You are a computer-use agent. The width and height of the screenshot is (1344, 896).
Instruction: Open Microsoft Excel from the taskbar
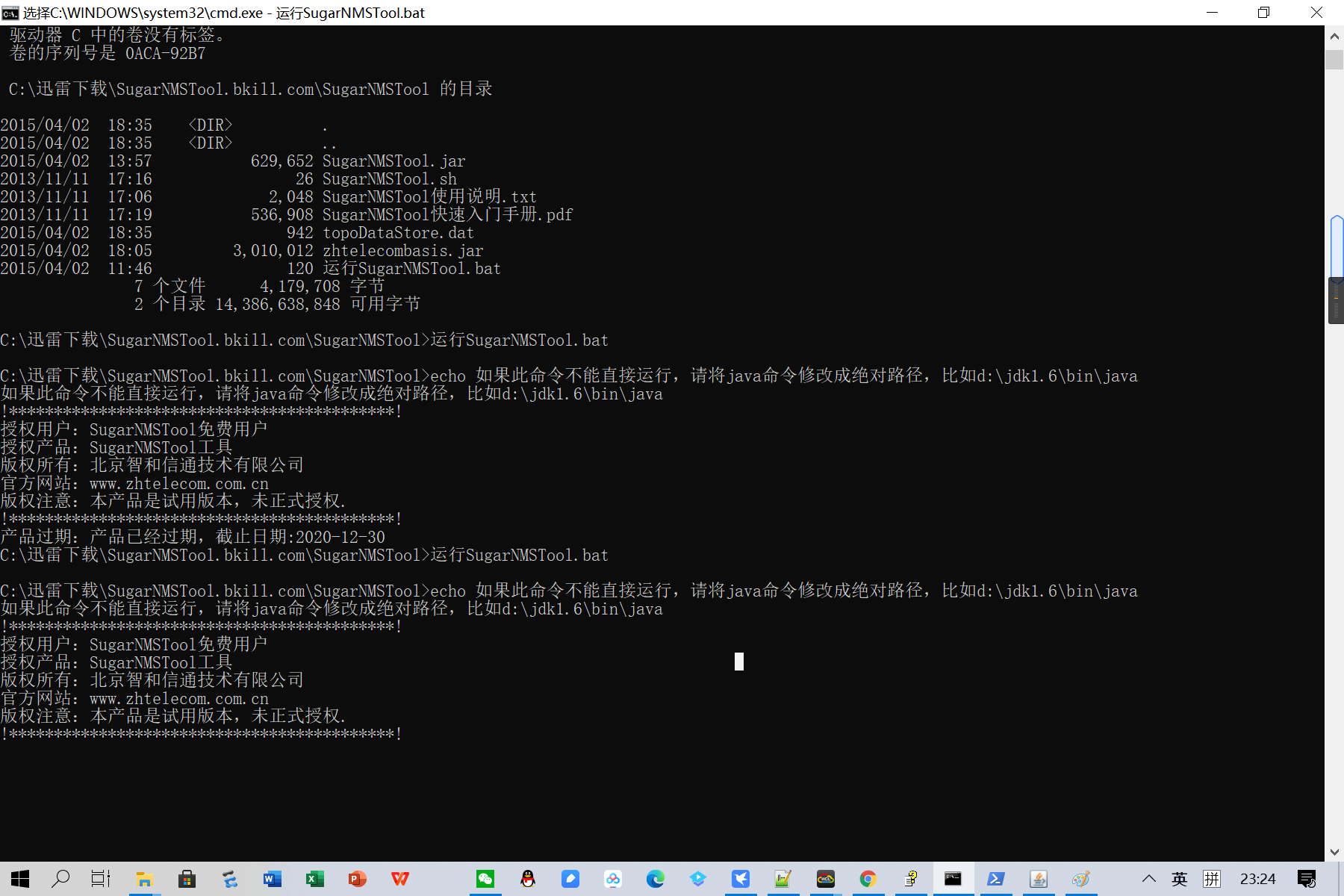coord(315,879)
